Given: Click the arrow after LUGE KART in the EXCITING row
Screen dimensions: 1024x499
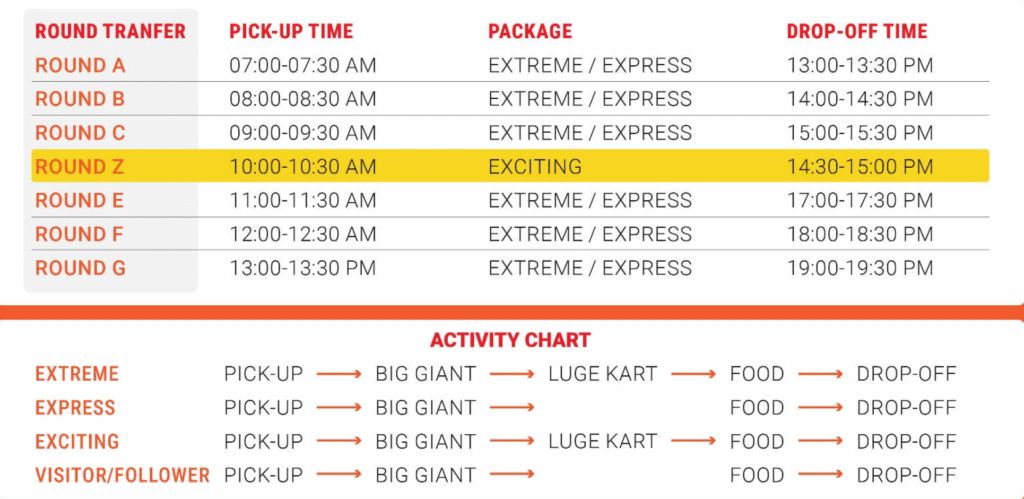Looking at the screenshot, I should pos(693,442).
